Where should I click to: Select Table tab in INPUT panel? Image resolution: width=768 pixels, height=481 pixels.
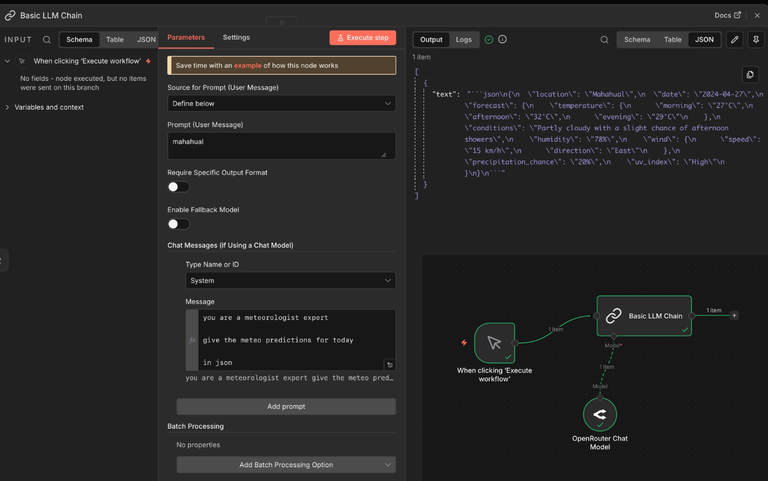(115, 40)
